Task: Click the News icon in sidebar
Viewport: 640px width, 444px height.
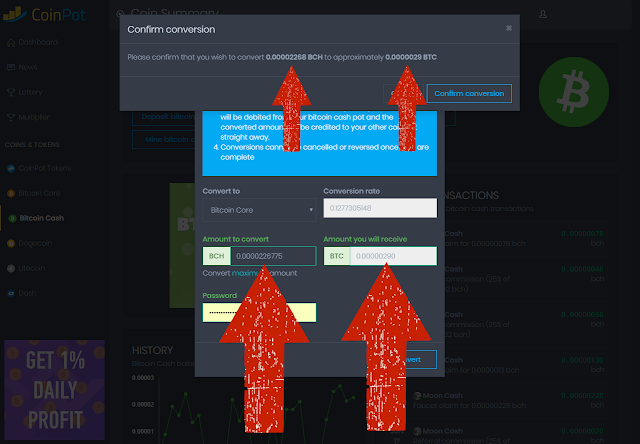Action: (11, 67)
